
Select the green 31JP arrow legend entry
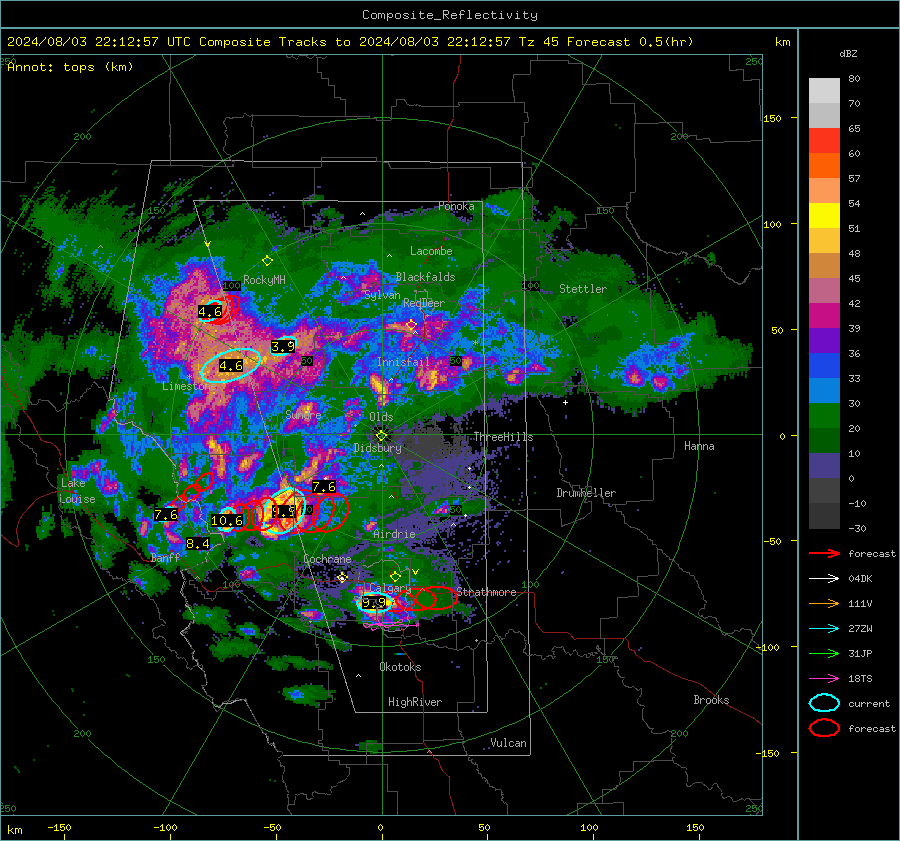(x=824, y=653)
